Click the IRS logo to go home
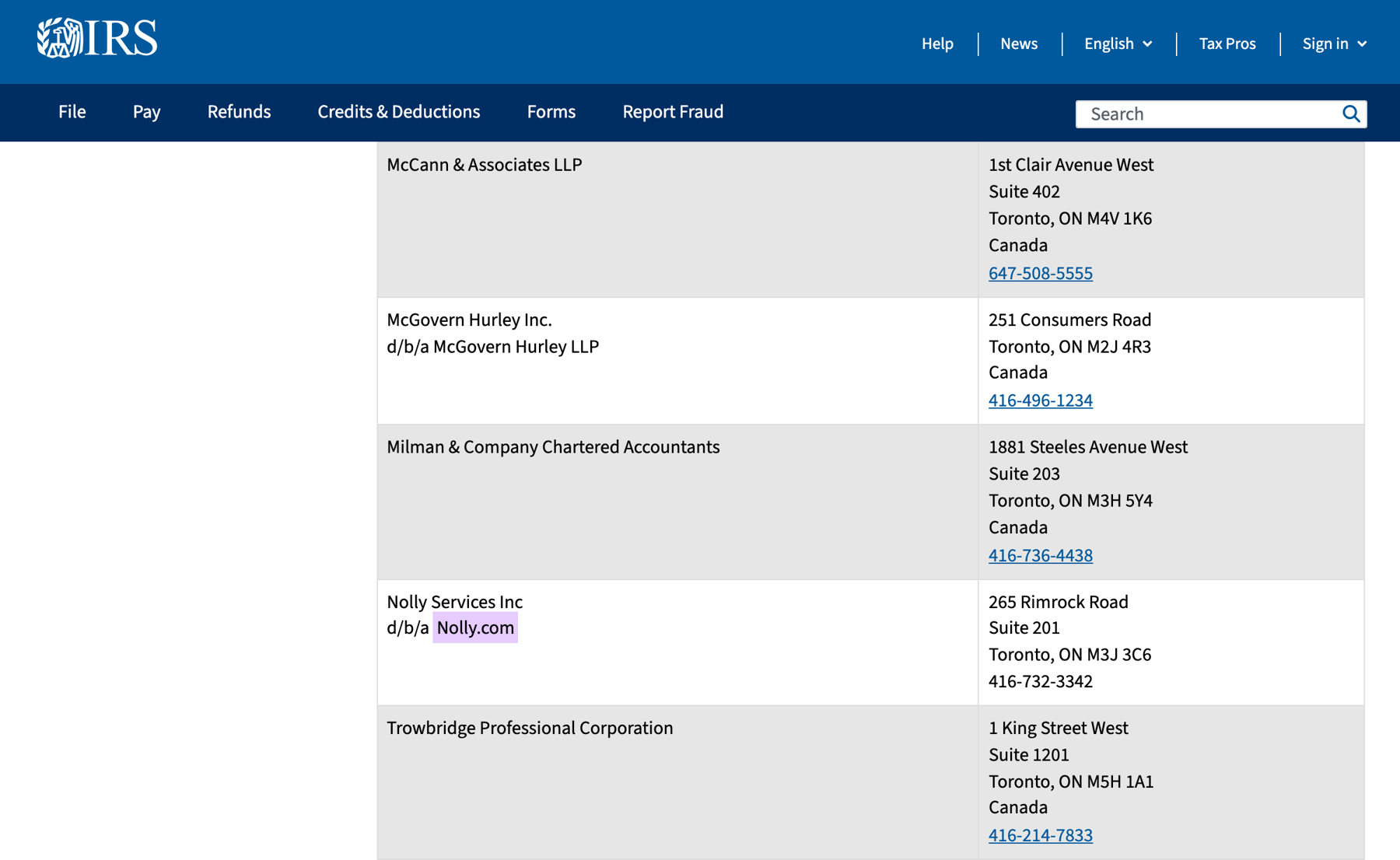 [97, 38]
